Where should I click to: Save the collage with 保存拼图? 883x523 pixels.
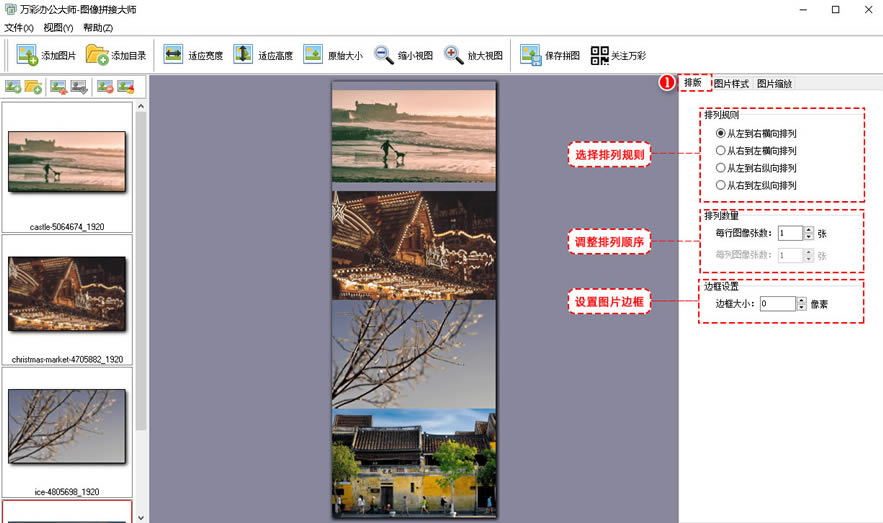click(x=550, y=55)
